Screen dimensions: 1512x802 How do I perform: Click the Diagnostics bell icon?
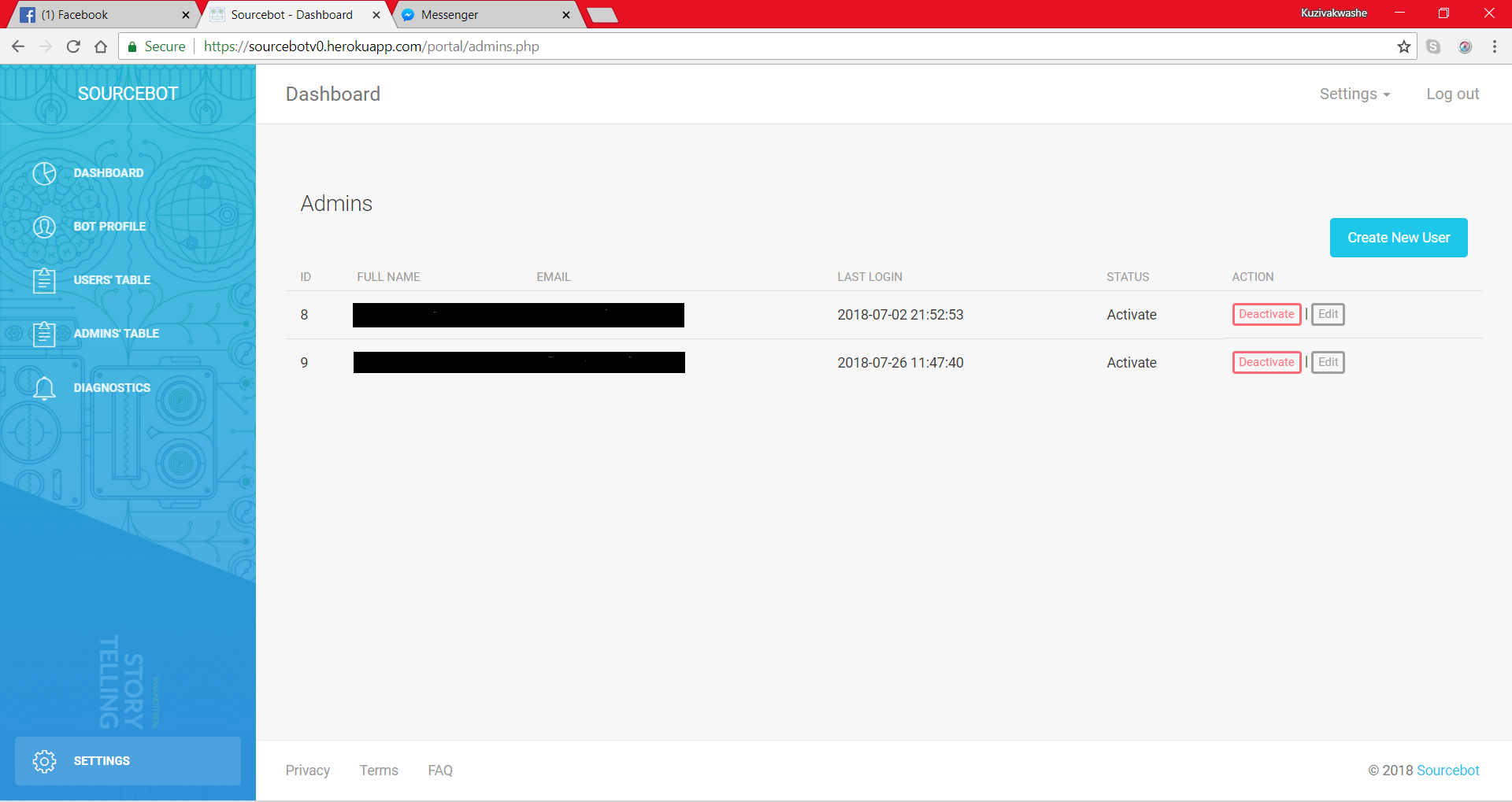point(44,388)
